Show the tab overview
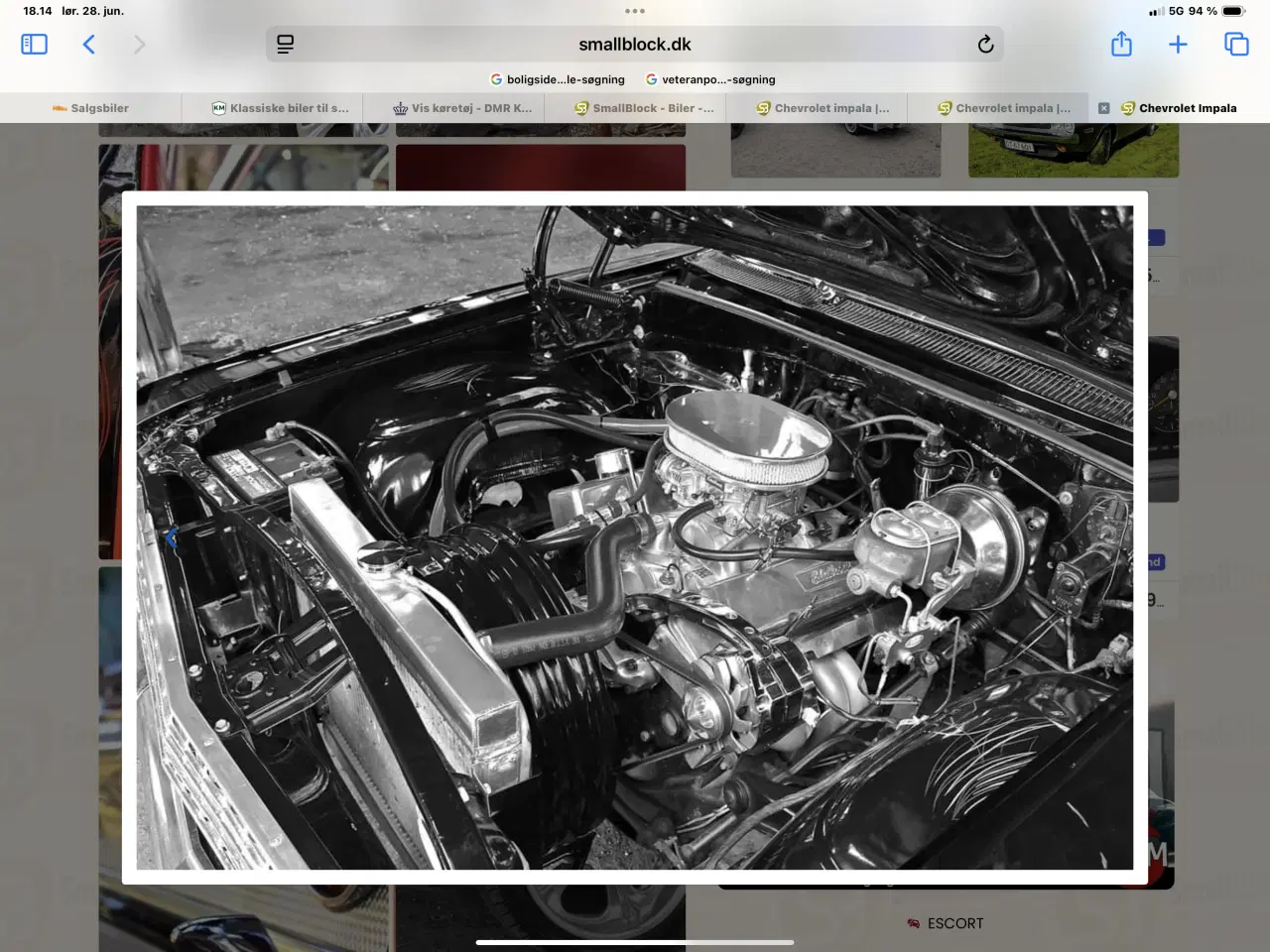 pyautogui.click(x=1236, y=44)
